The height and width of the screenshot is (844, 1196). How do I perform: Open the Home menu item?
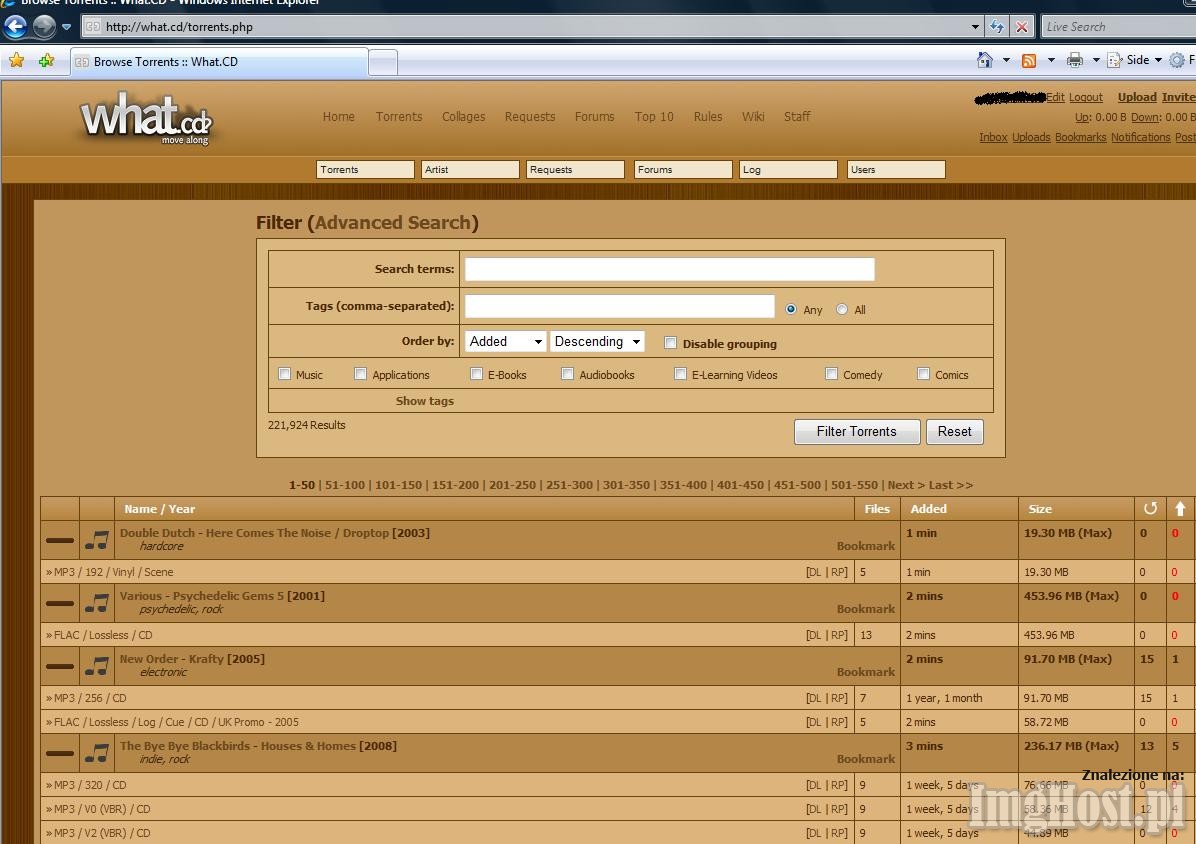[339, 117]
